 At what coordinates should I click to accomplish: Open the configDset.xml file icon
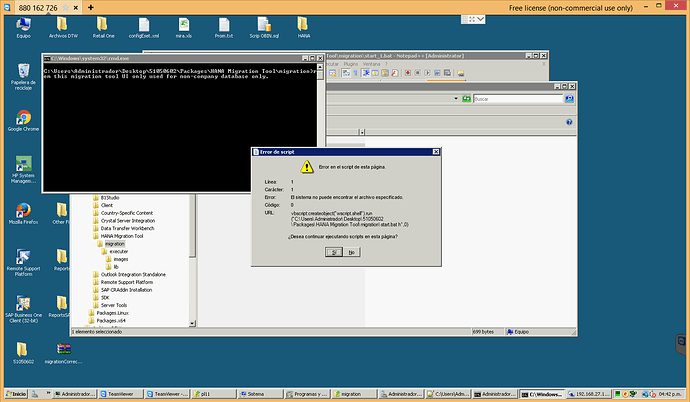144,27
